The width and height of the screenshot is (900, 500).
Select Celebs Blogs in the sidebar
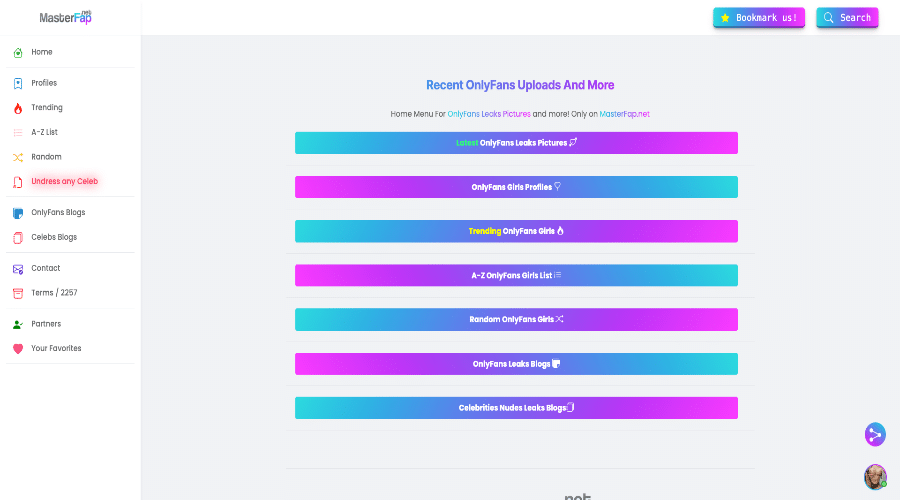click(x=53, y=237)
